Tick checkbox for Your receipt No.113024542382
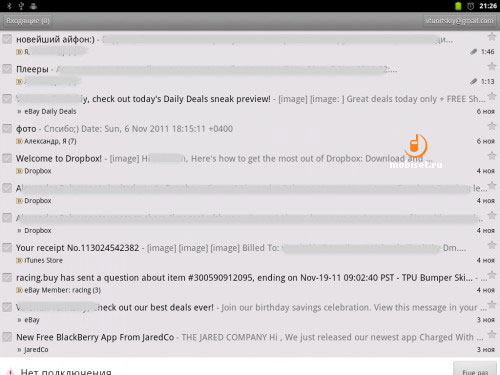Screen dimensions: 500x375 7,248
